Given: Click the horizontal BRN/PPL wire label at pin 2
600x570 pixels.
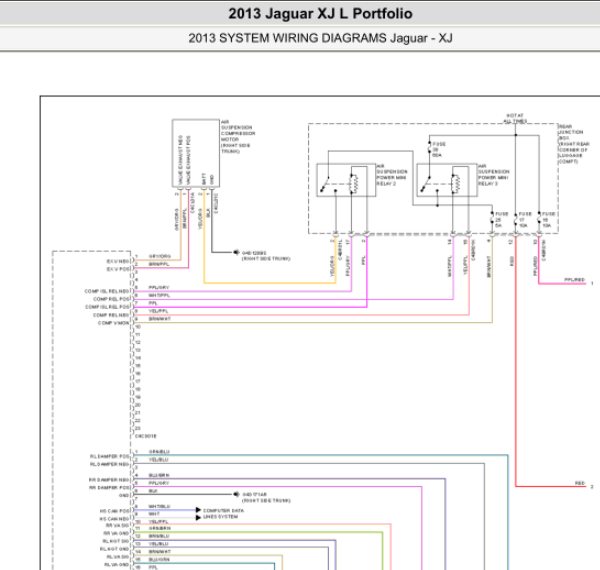Looking at the screenshot, I should click(159, 264).
